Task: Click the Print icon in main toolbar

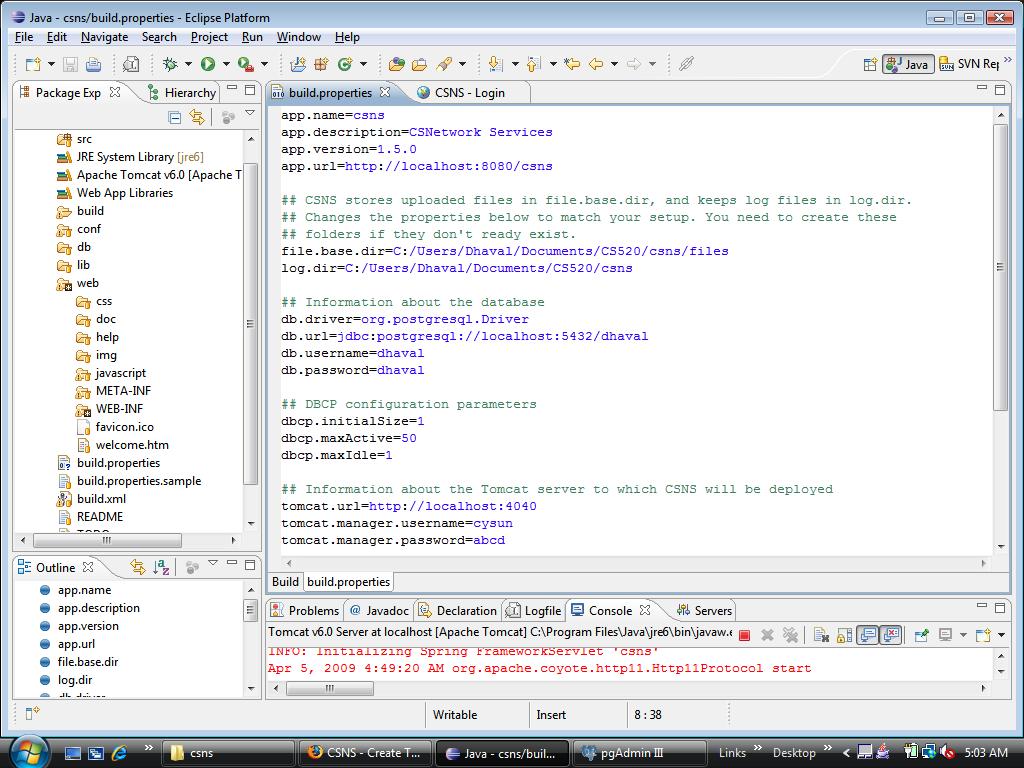Action: [93, 64]
